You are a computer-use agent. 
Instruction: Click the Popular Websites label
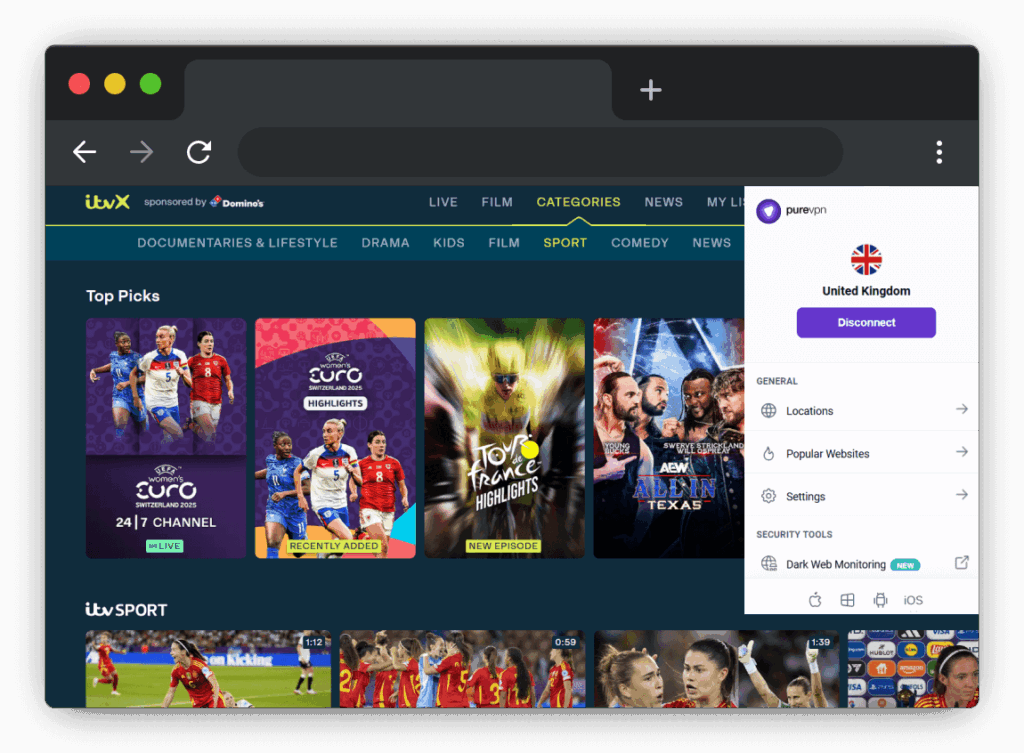point(827,454)
